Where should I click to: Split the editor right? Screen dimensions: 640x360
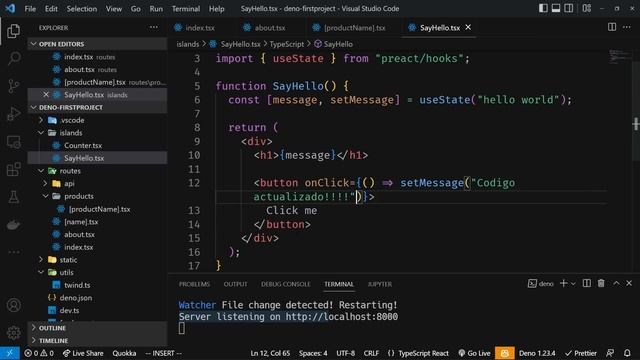coord(612,27)
